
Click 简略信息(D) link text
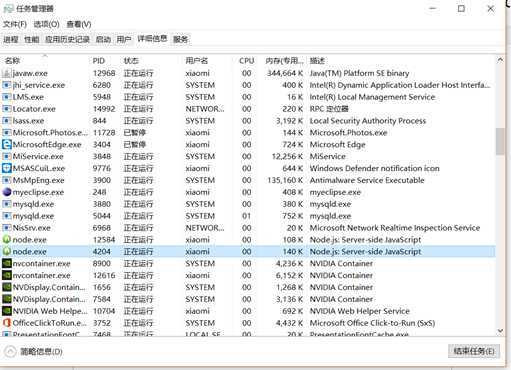tap(41, 351)
